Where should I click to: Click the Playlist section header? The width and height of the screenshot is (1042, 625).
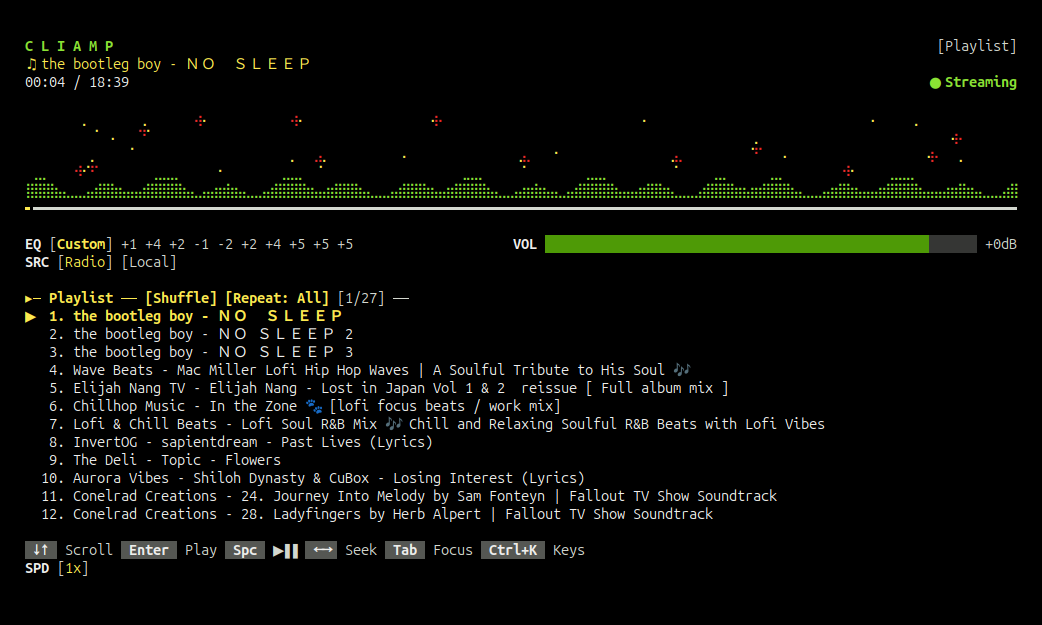click(81, 298)
